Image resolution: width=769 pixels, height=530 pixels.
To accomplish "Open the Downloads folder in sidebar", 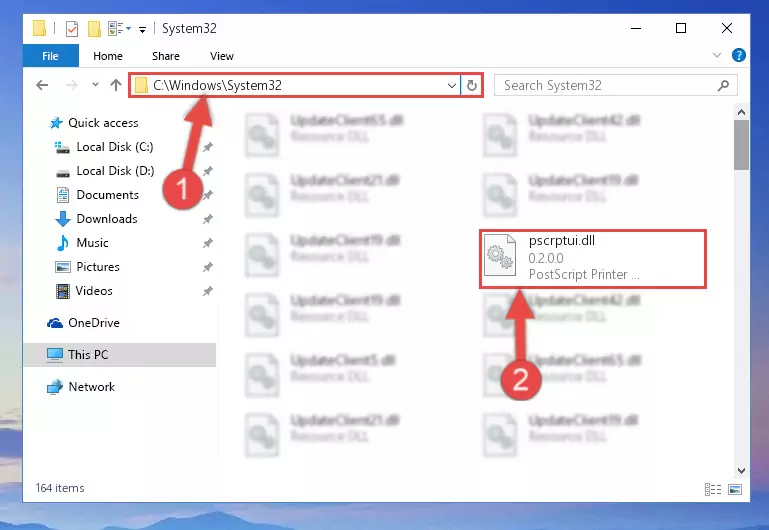I will click(107, 219).
